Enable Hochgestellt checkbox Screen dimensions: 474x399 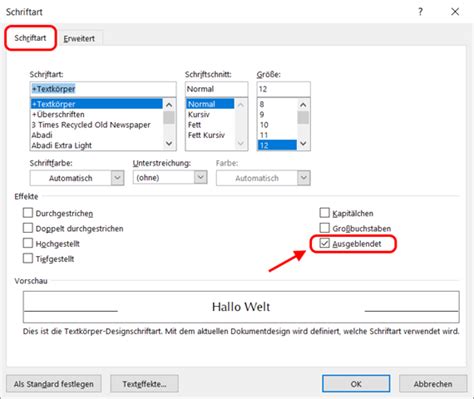pyautogui.click(x=28, y=243)
